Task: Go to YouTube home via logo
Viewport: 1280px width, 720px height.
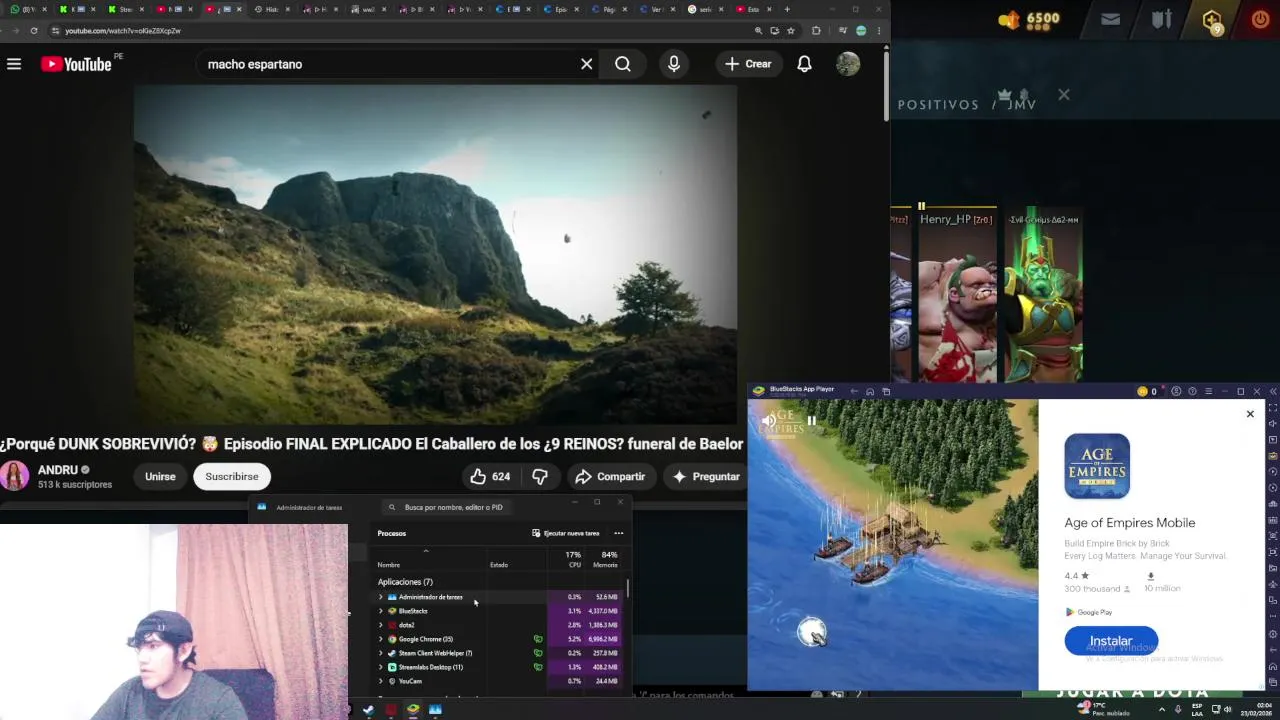Action: click(x=76, y=64)
